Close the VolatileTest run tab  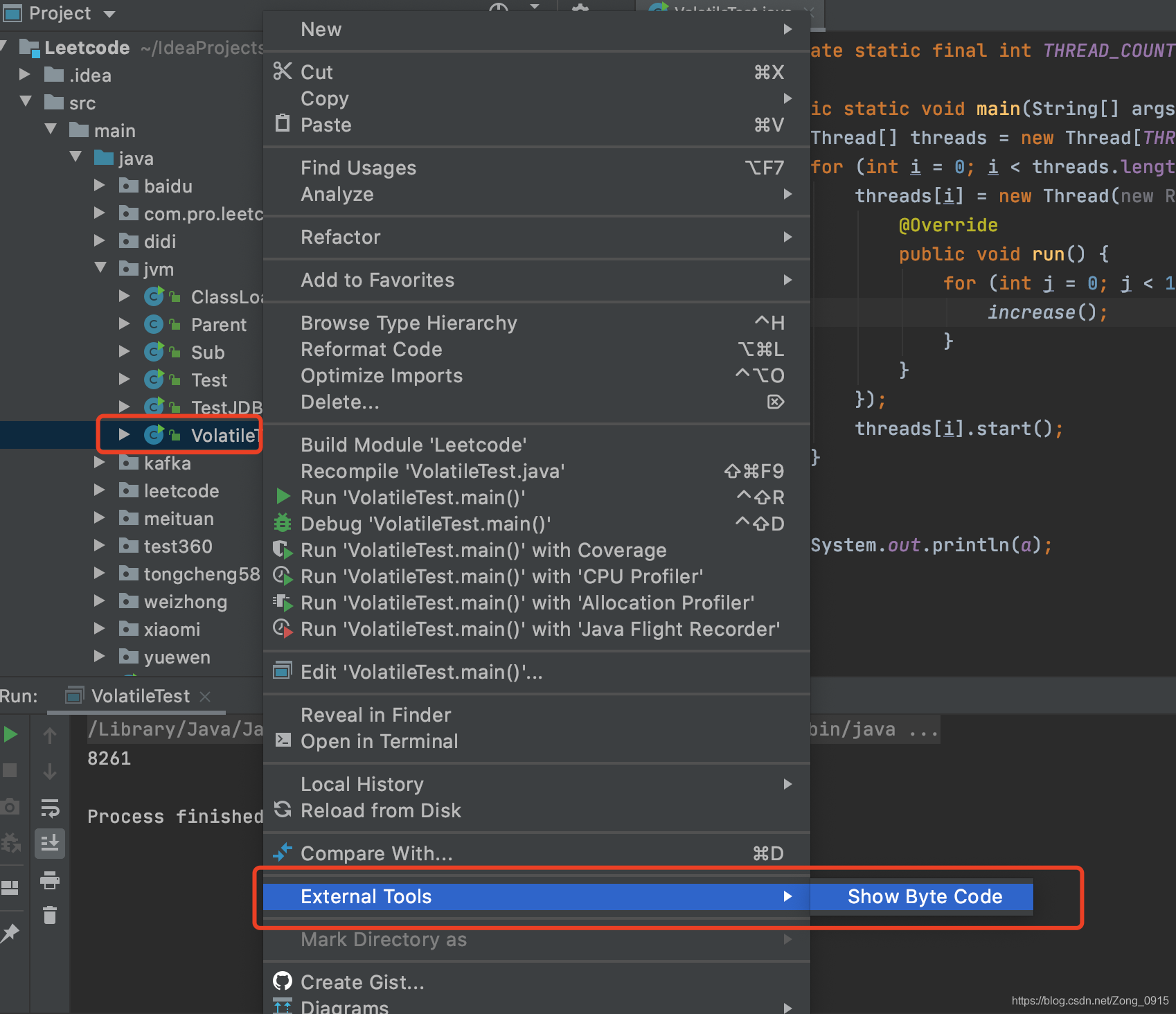tap(205, 697)
